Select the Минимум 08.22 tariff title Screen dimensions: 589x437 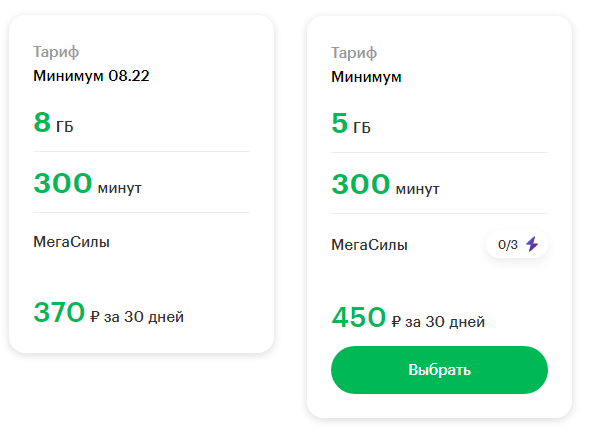click(x=91, y=76)
